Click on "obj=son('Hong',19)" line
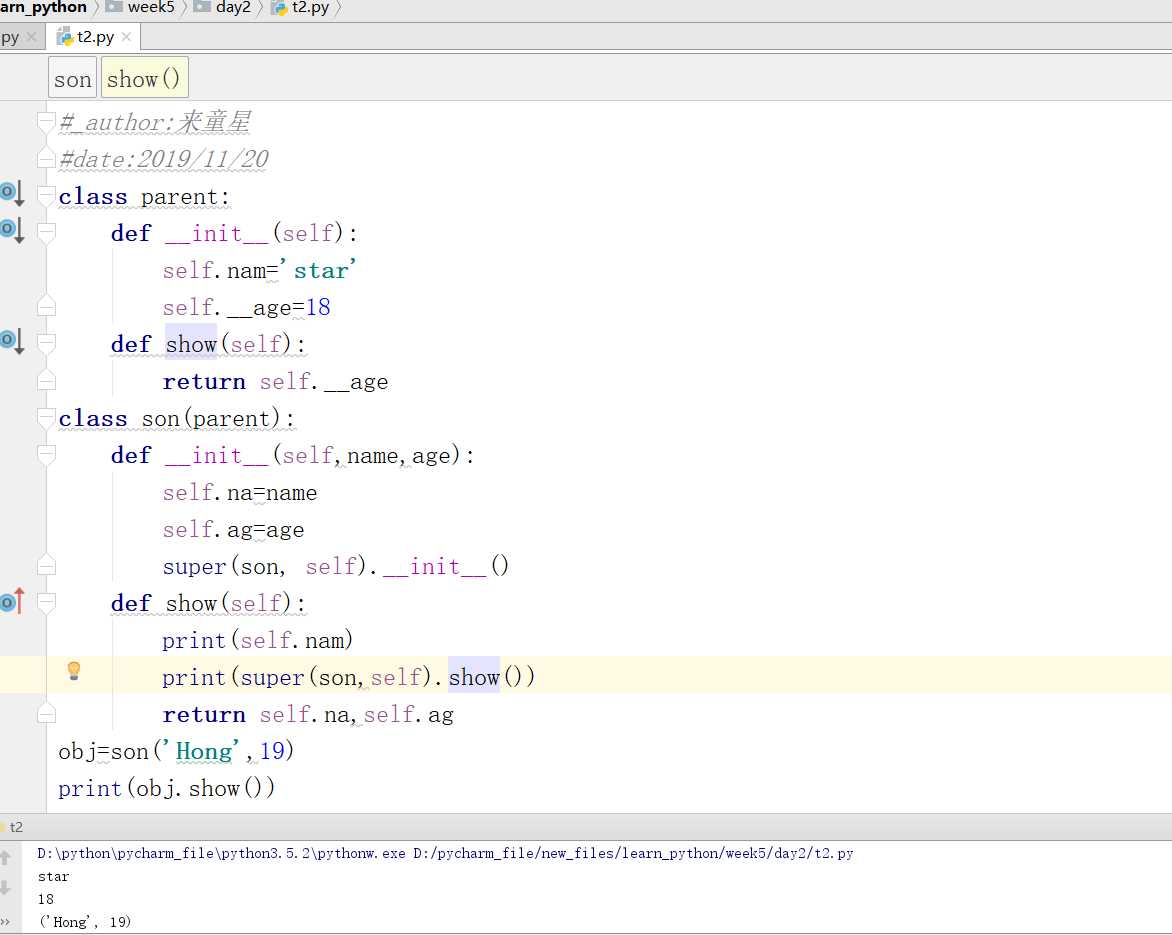This screenshot has height=935, width=1172. pyautogui.click(x=176, y=750)
